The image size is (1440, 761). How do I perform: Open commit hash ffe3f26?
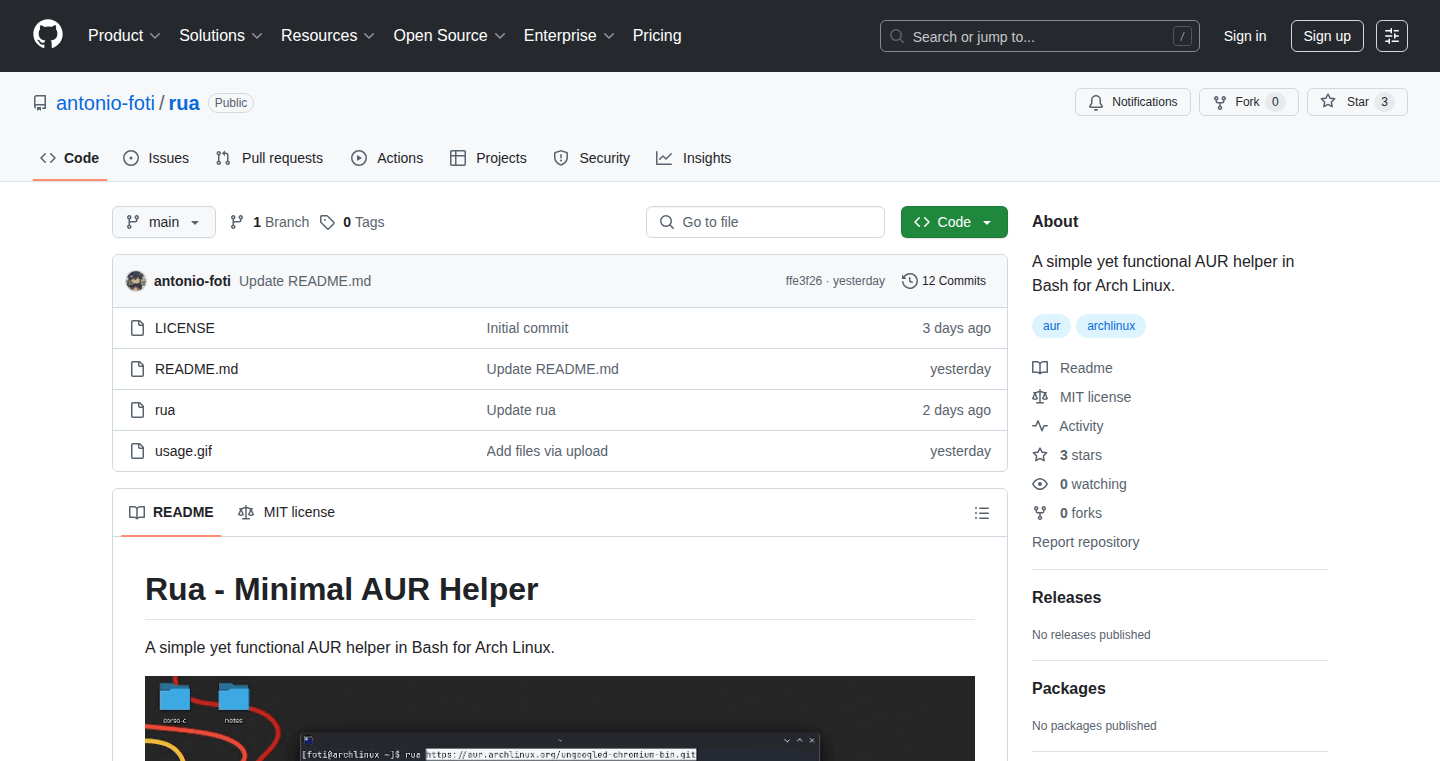tap(804, 281)
